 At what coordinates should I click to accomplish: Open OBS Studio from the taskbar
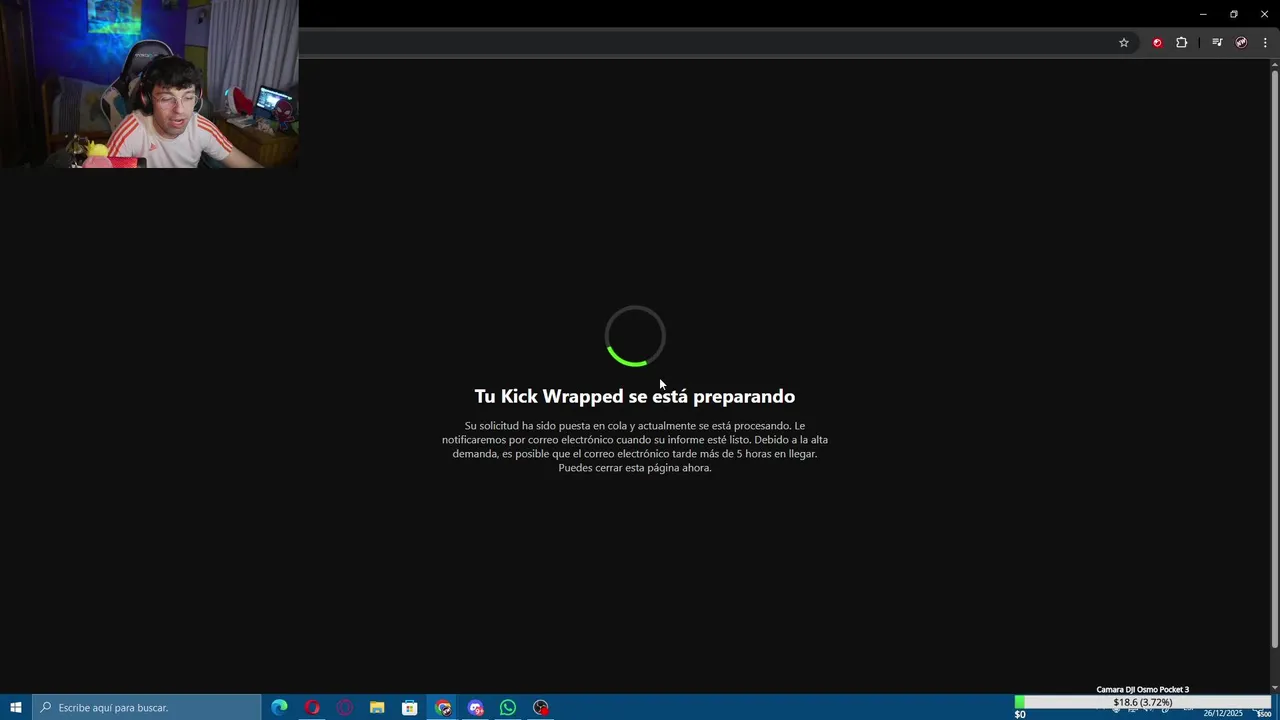(x=541, y=707)
